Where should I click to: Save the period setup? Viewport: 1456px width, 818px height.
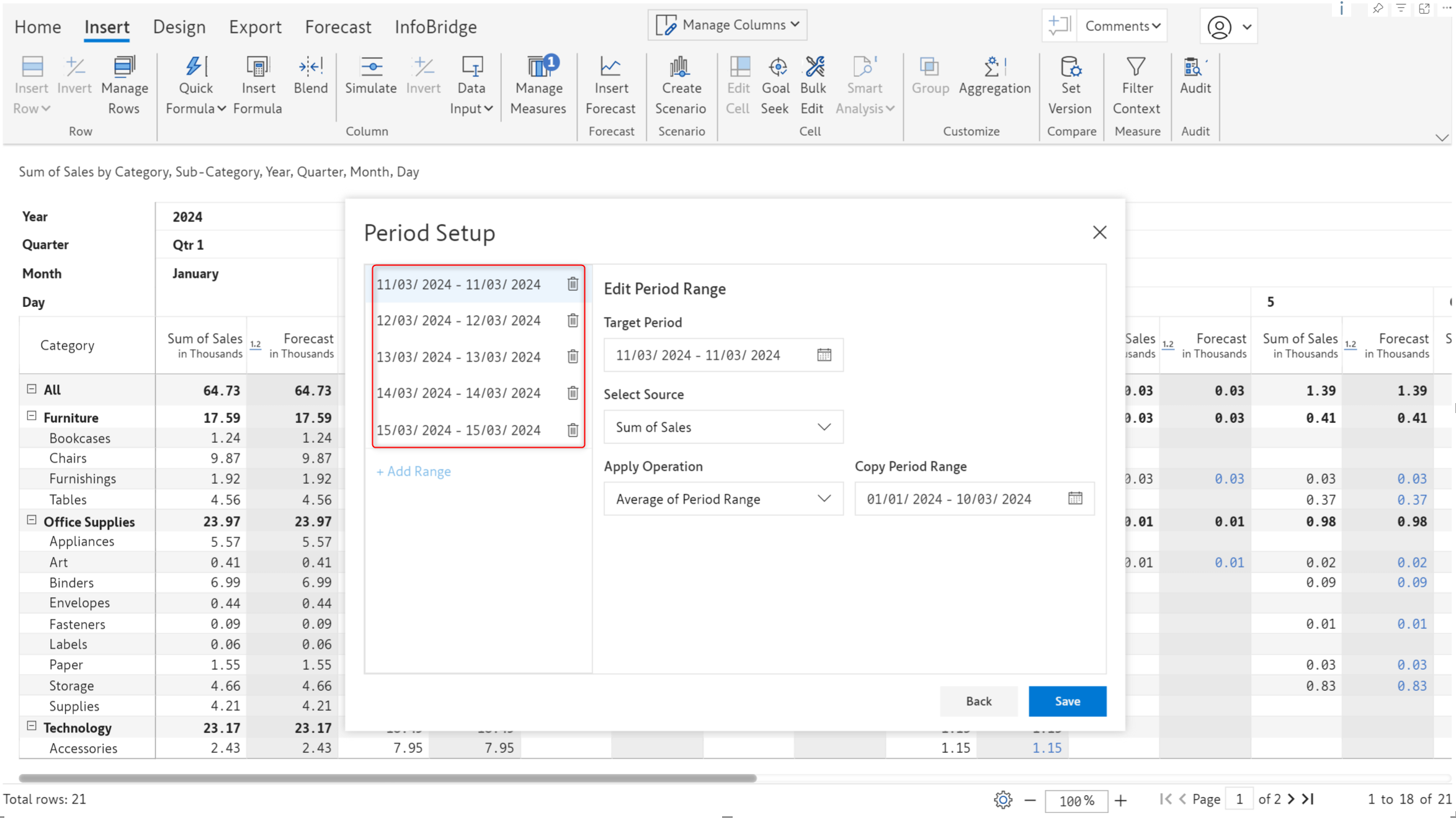1067,701
